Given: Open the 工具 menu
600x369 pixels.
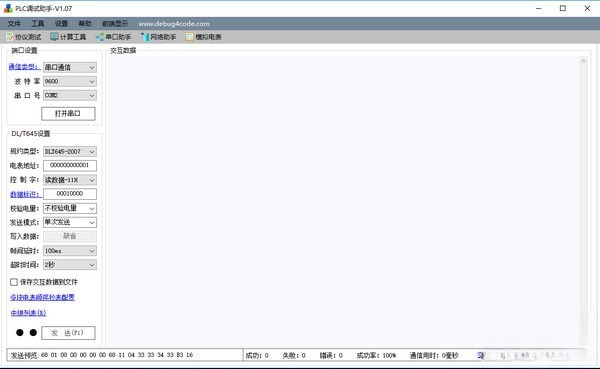Looking at the screenshot, I should click(x=38, y=24).
